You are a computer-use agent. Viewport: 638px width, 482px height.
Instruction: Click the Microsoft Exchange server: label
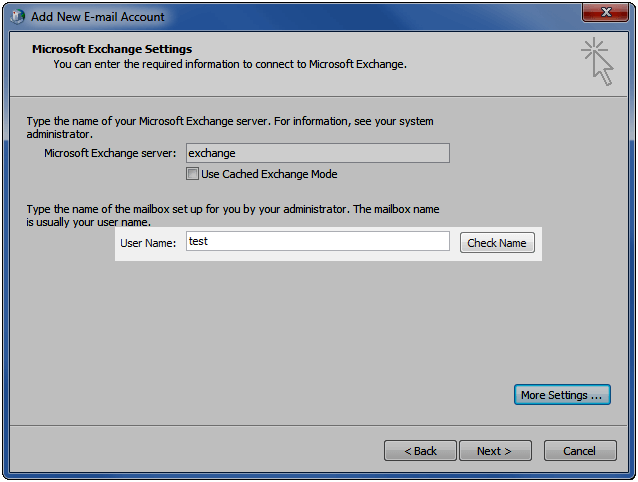click(x=110, y=153)
